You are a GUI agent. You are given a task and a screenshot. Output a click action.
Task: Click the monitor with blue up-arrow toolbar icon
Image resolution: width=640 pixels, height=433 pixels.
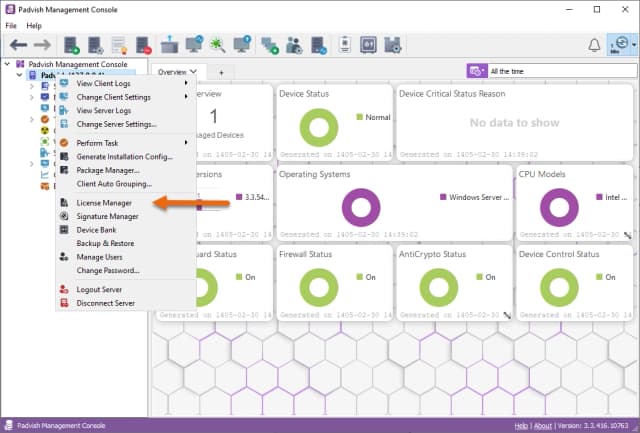point(242,45)
